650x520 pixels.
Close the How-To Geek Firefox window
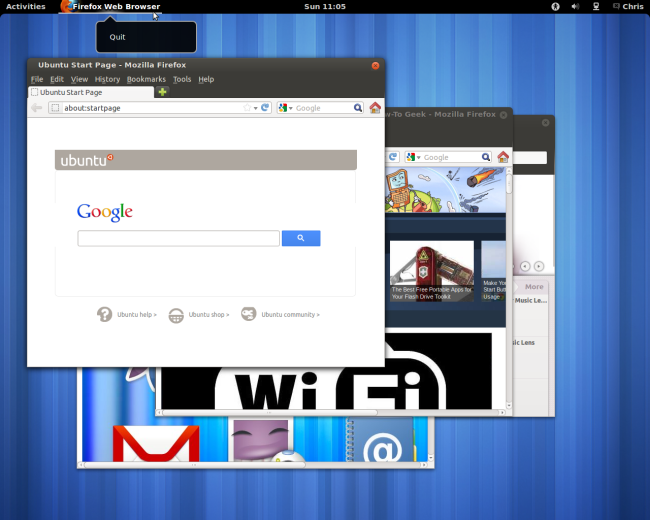pyautogui.click(x=503, y=115)
